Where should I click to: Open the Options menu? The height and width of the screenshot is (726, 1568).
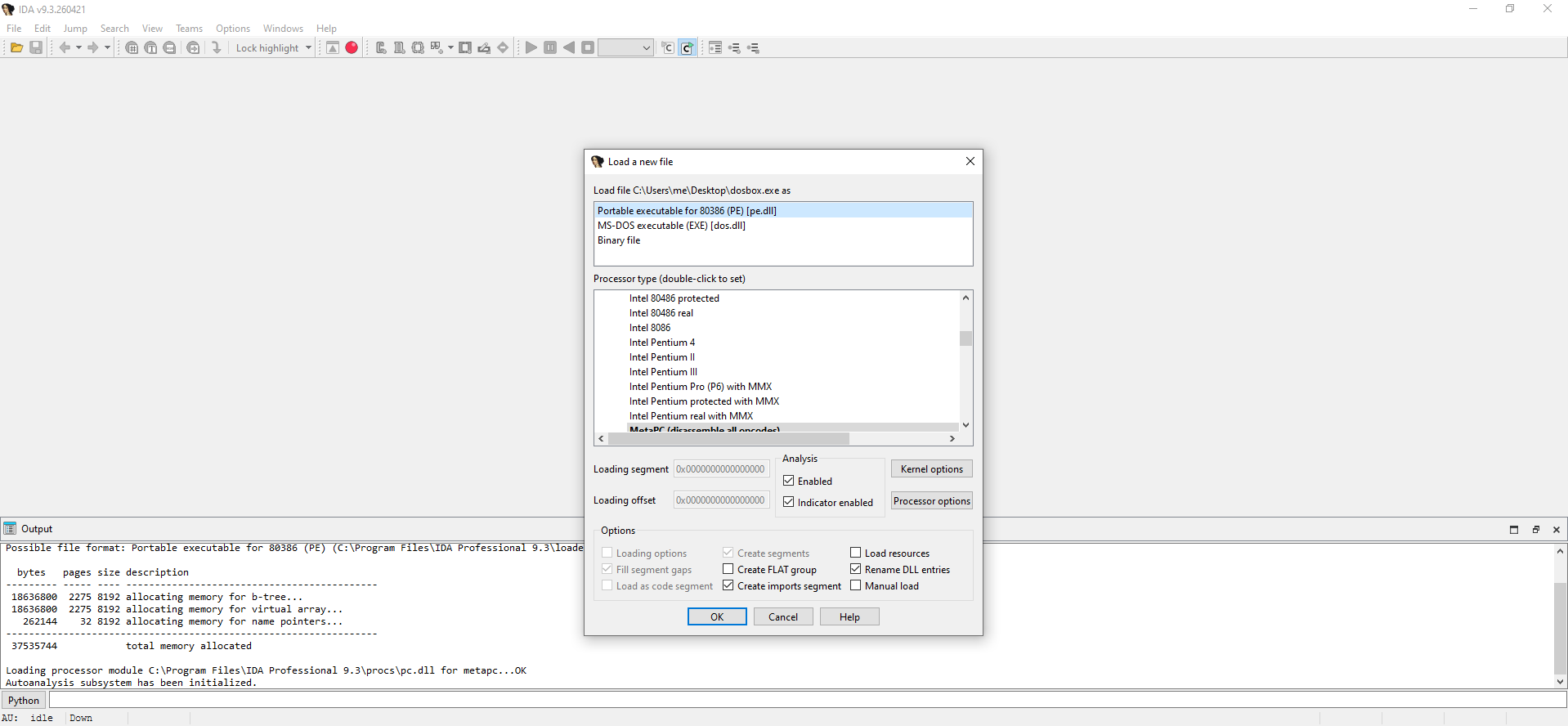(233, 28)
